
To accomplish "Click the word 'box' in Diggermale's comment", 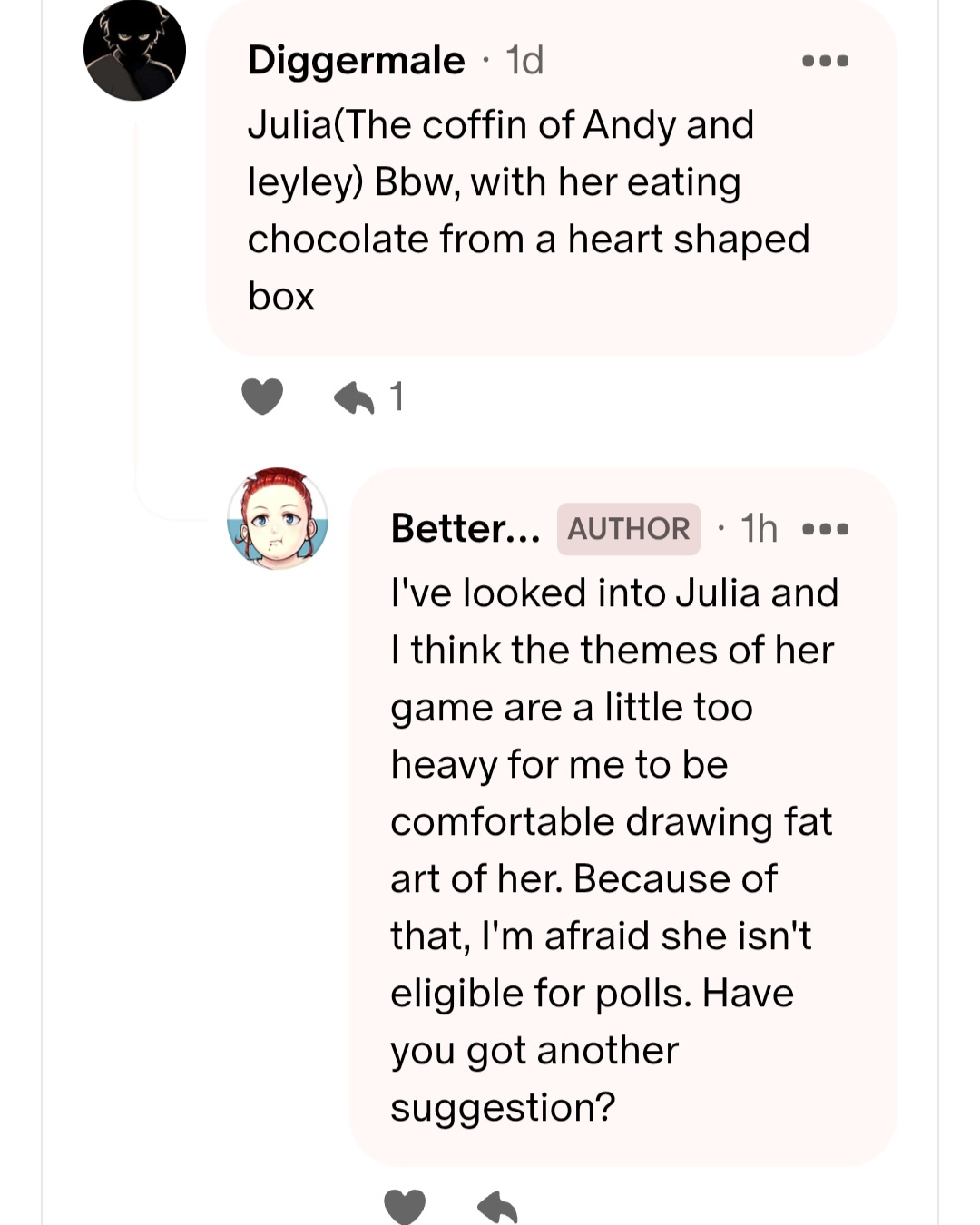I will (281, 297).
